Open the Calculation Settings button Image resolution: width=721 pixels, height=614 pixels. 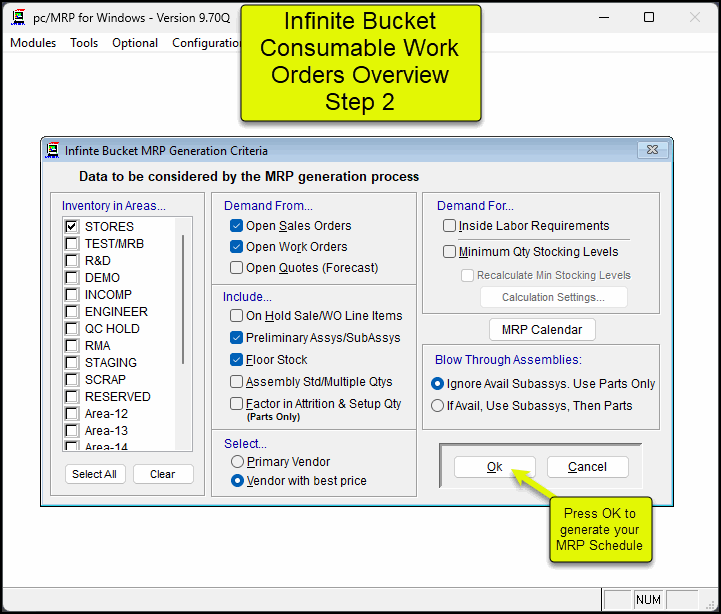click(554, 297)
